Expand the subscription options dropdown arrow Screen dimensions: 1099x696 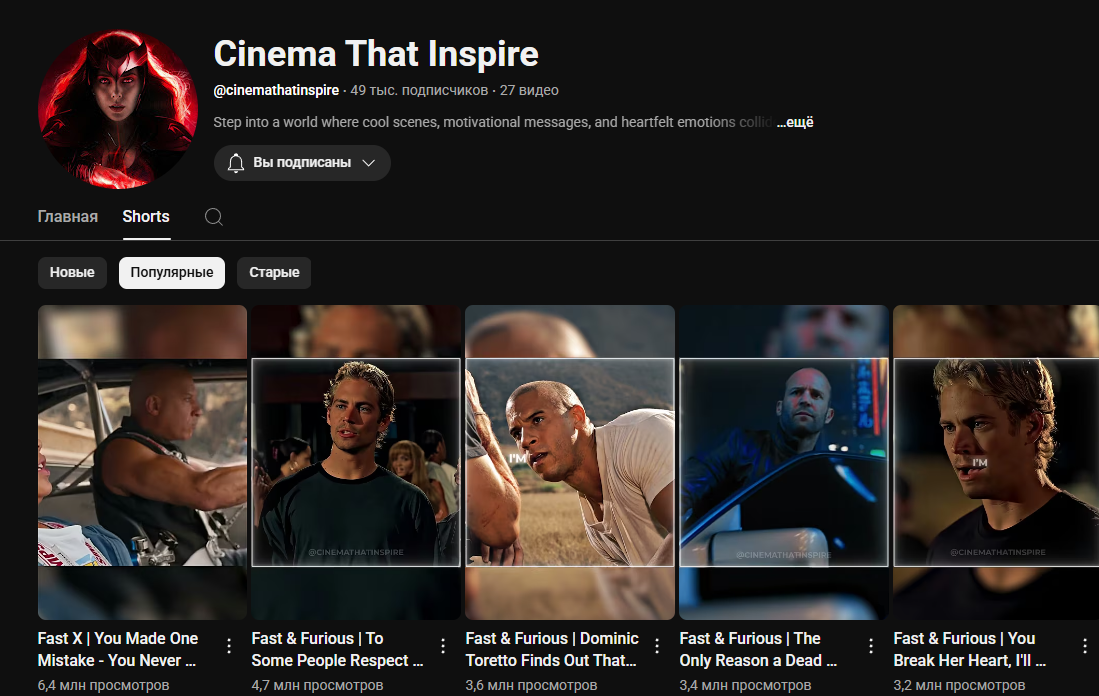(x=367, y=162)
